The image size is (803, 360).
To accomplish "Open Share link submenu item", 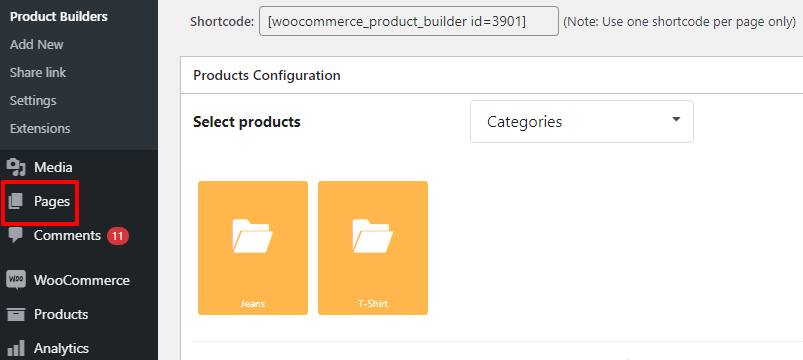I will click(x=38, y=73).
